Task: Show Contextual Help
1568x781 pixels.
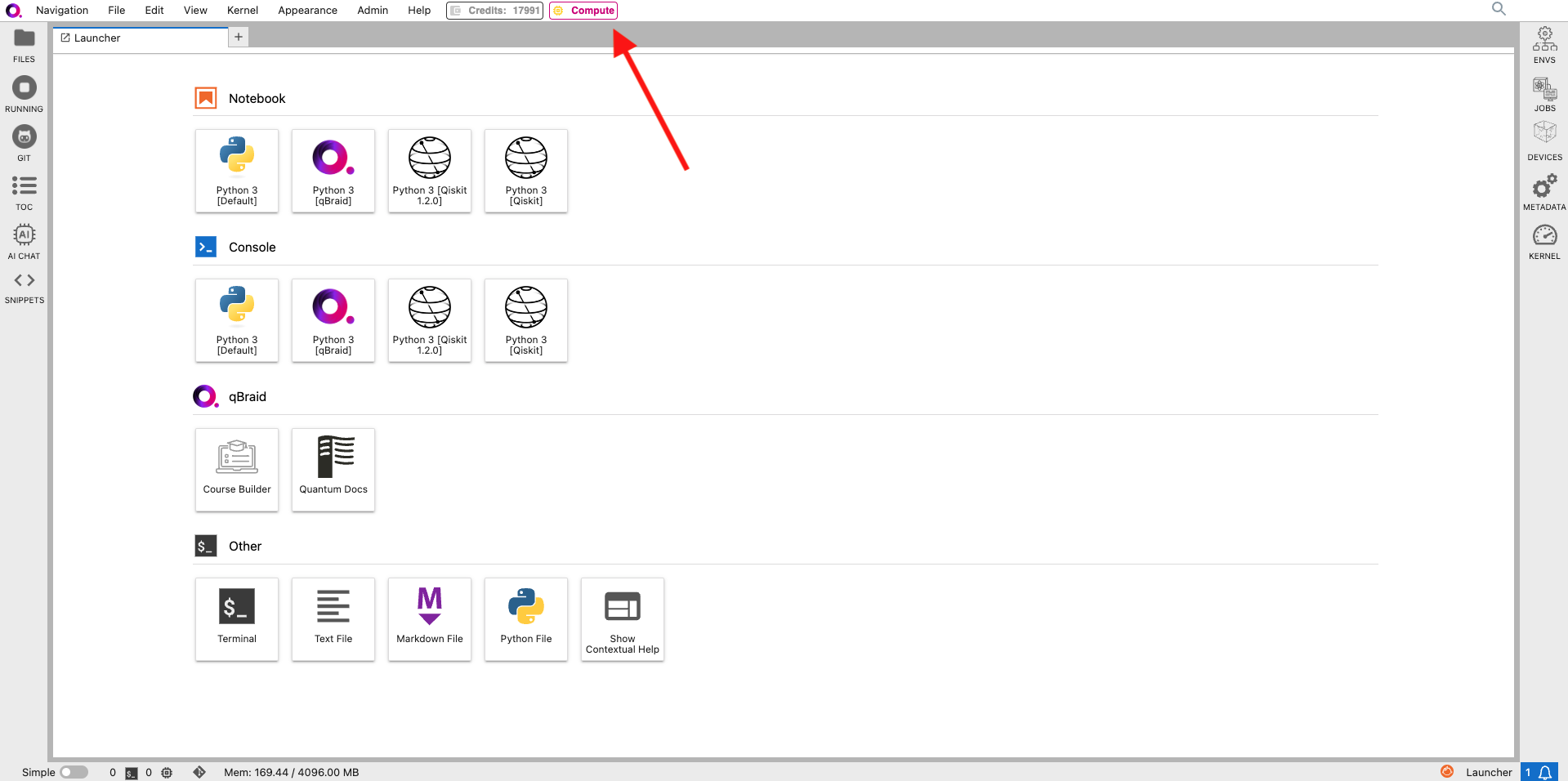Action: pos(623,619)
